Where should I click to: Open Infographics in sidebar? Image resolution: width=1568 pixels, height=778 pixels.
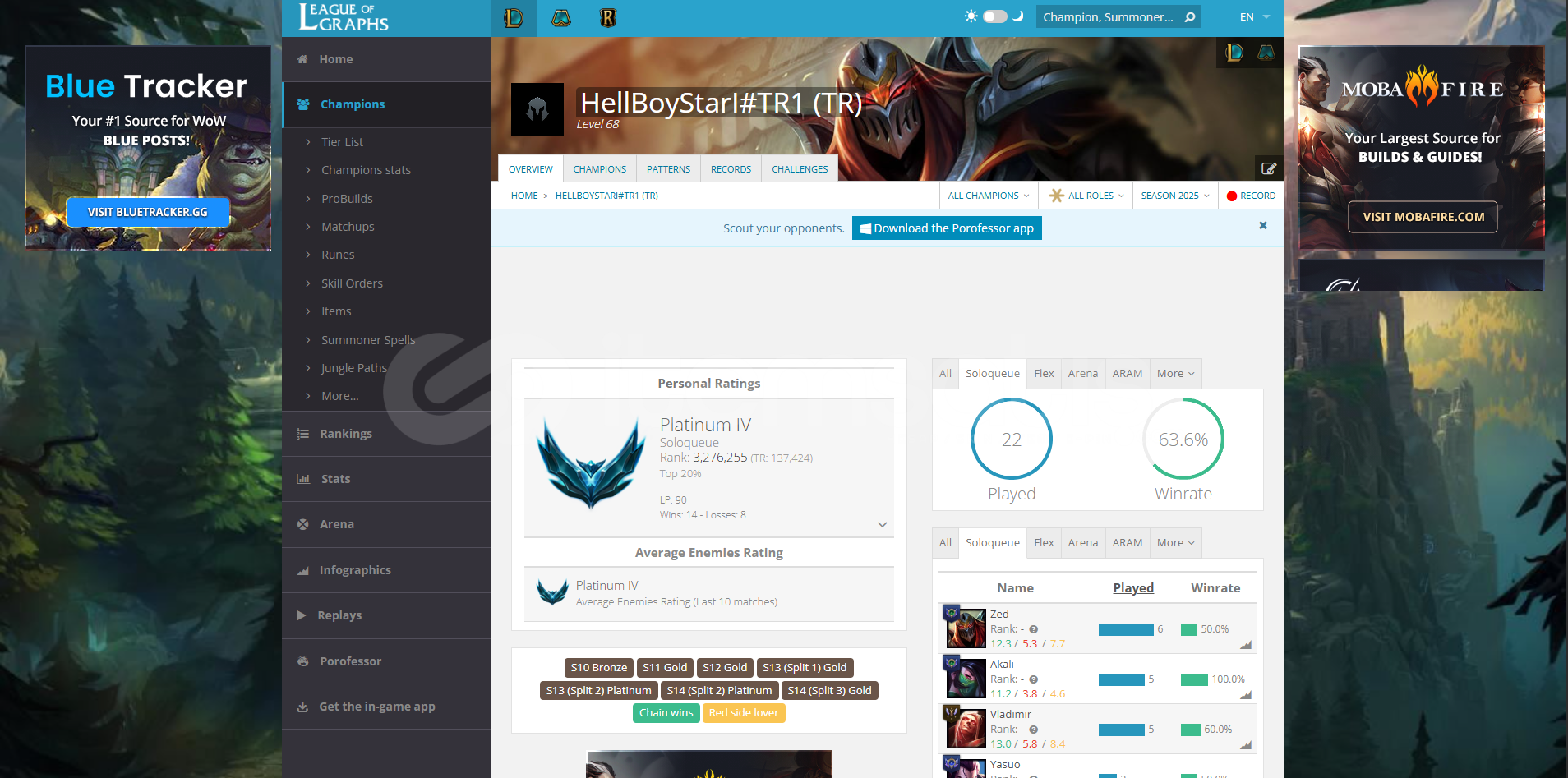click(386, 570)
